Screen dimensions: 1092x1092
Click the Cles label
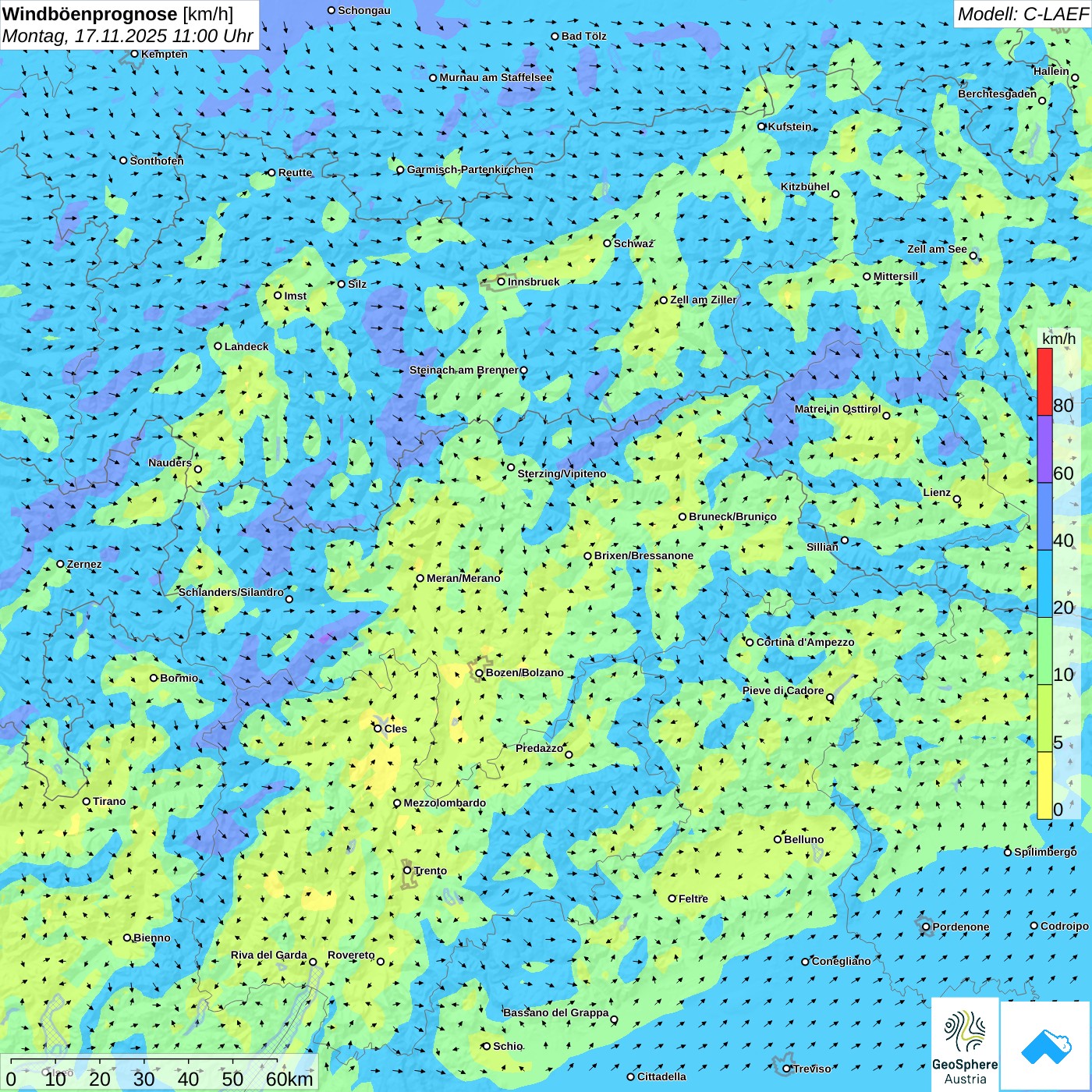pos(395,729)
